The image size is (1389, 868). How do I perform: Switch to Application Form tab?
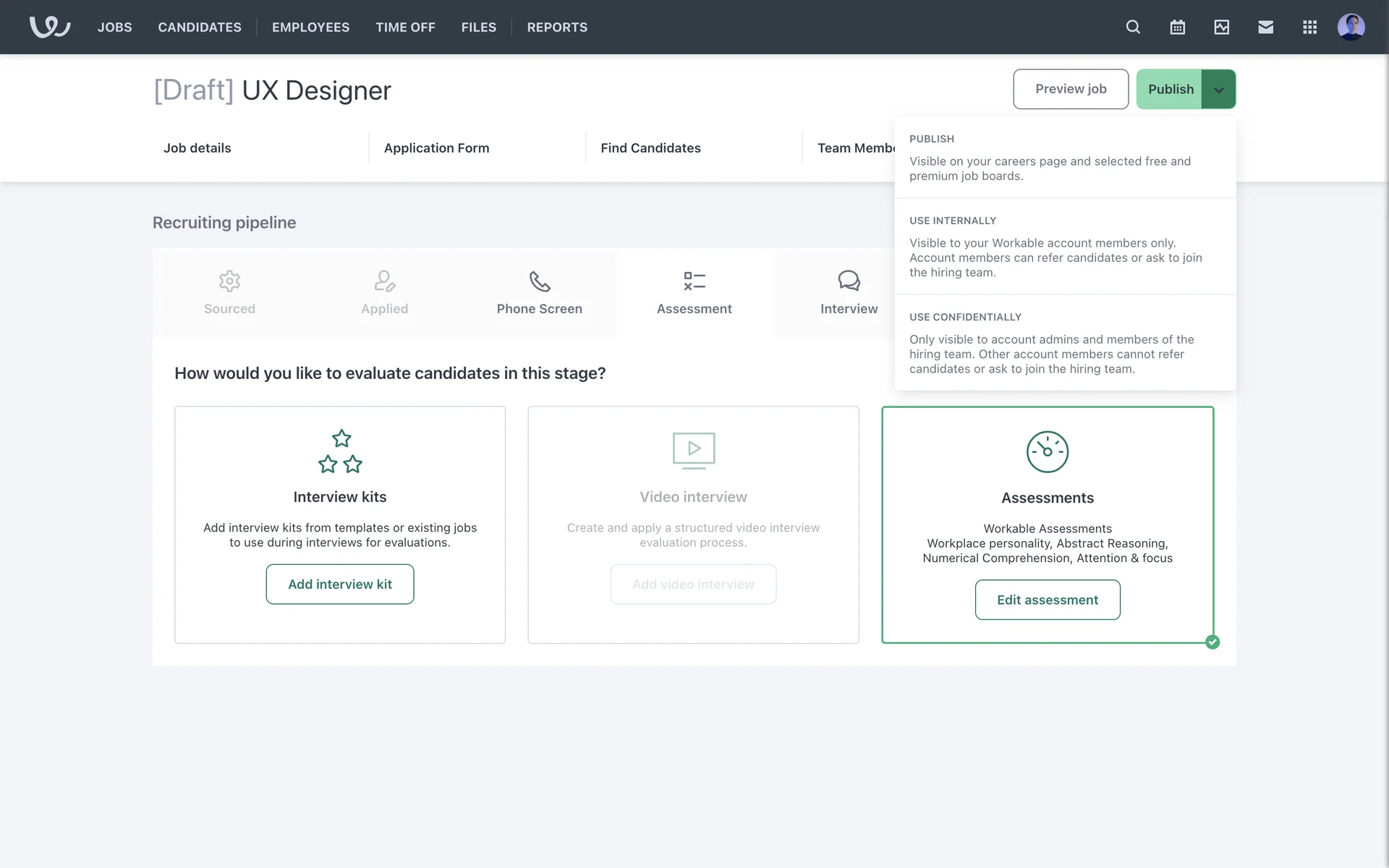coord(436,148)
